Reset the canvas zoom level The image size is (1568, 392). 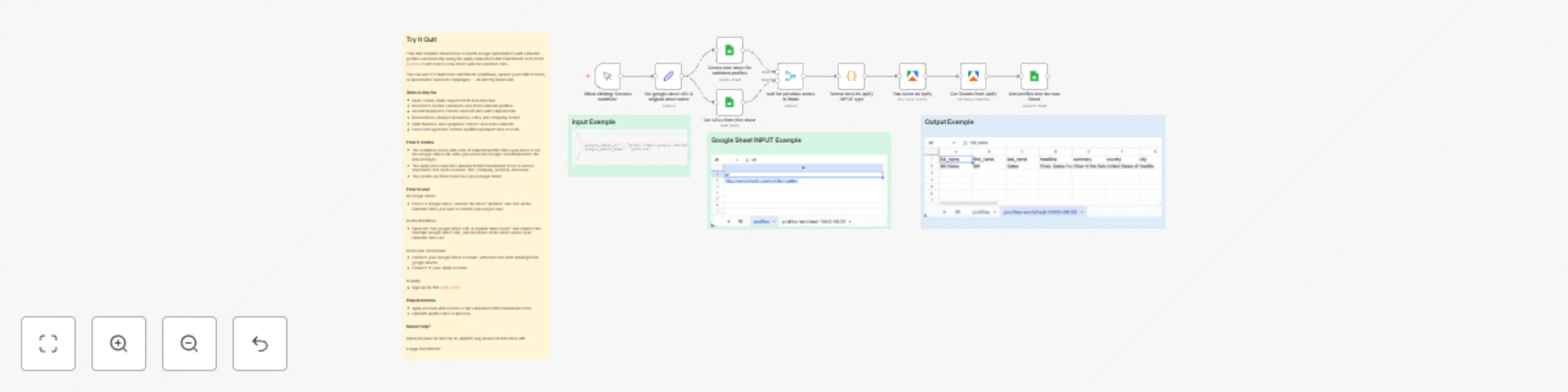260,344
